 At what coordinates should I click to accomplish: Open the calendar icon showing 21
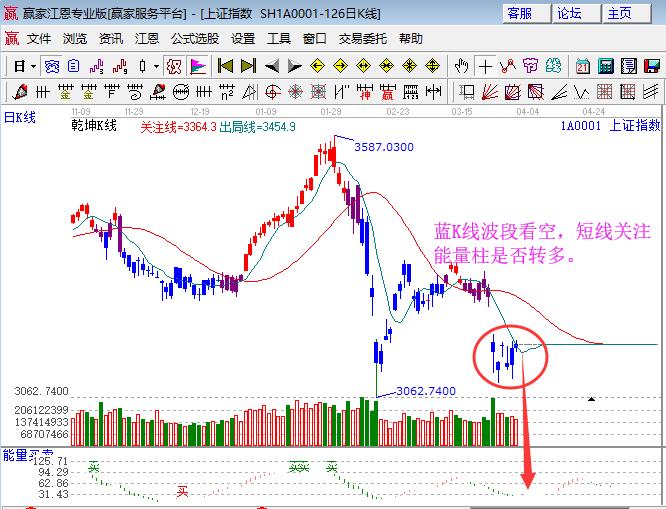coord(583,66)
